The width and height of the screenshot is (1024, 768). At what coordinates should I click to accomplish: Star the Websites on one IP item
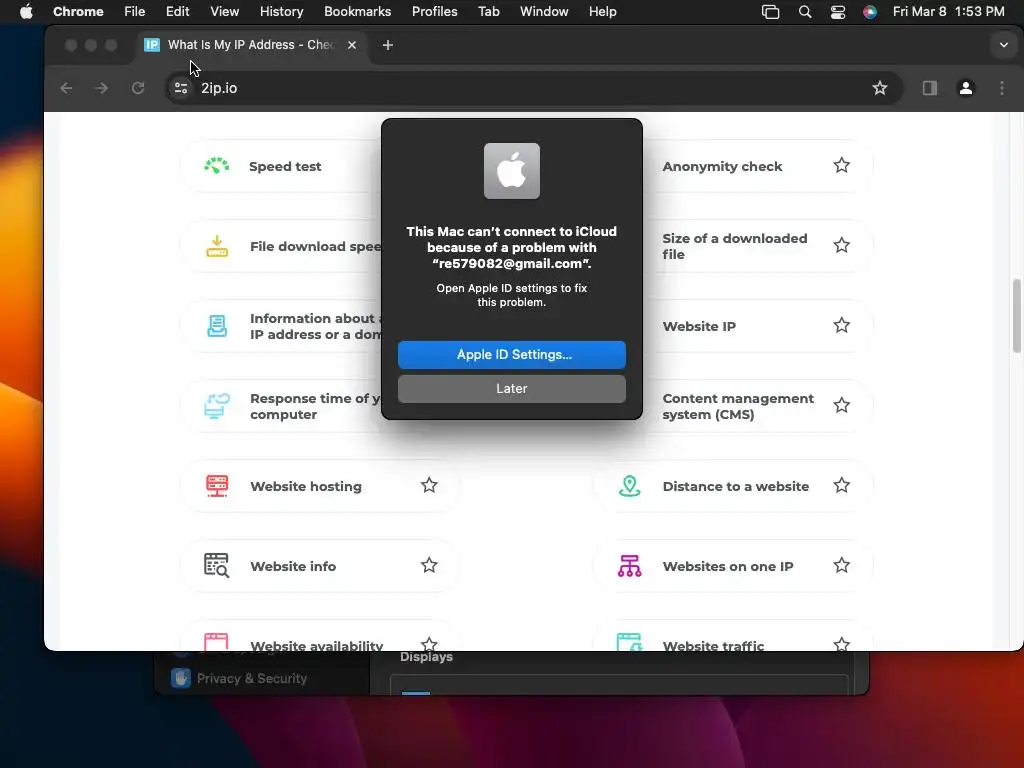click(x=842, y=565)
